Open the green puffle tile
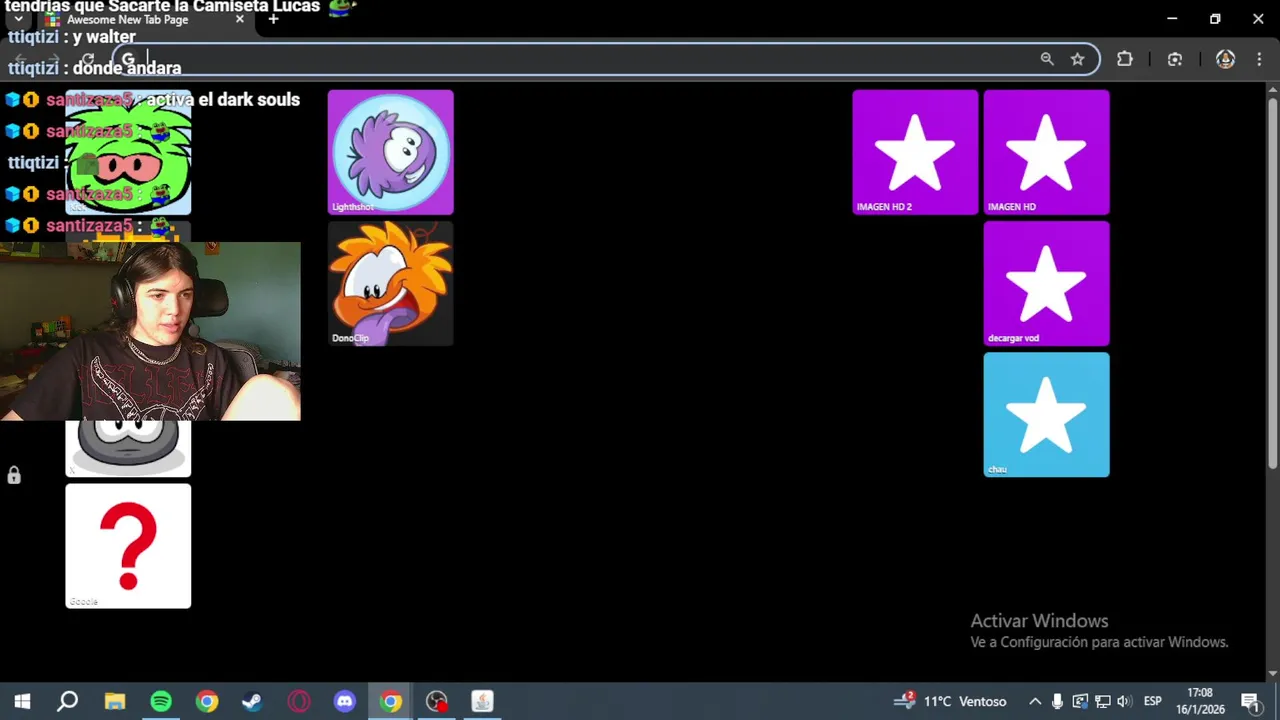 click(128, 152)
